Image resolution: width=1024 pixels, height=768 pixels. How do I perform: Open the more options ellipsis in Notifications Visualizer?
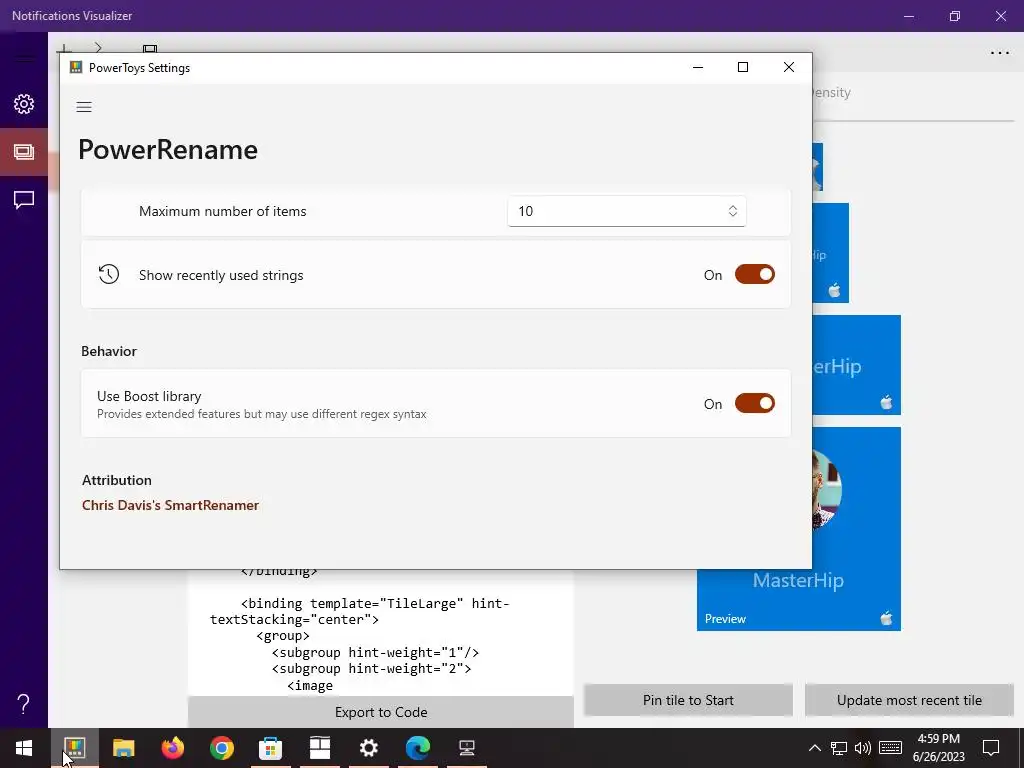pyautogui.click(x=1000, y=53)
